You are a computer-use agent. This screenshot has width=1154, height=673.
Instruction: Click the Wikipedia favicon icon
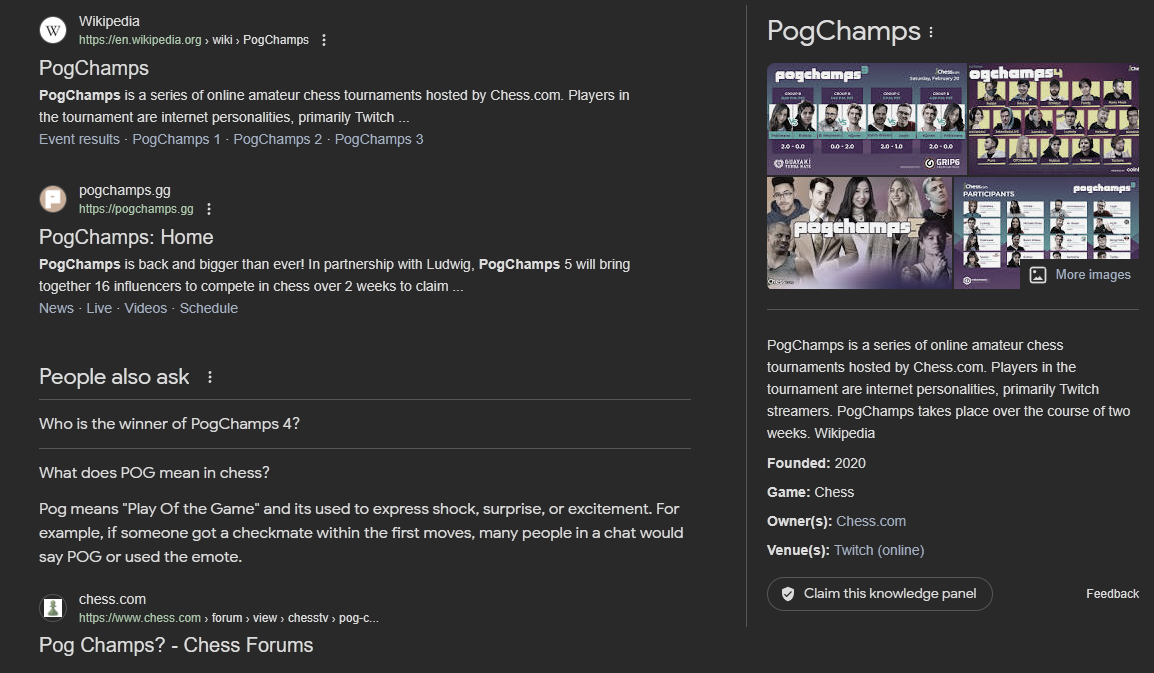(52, 31)
